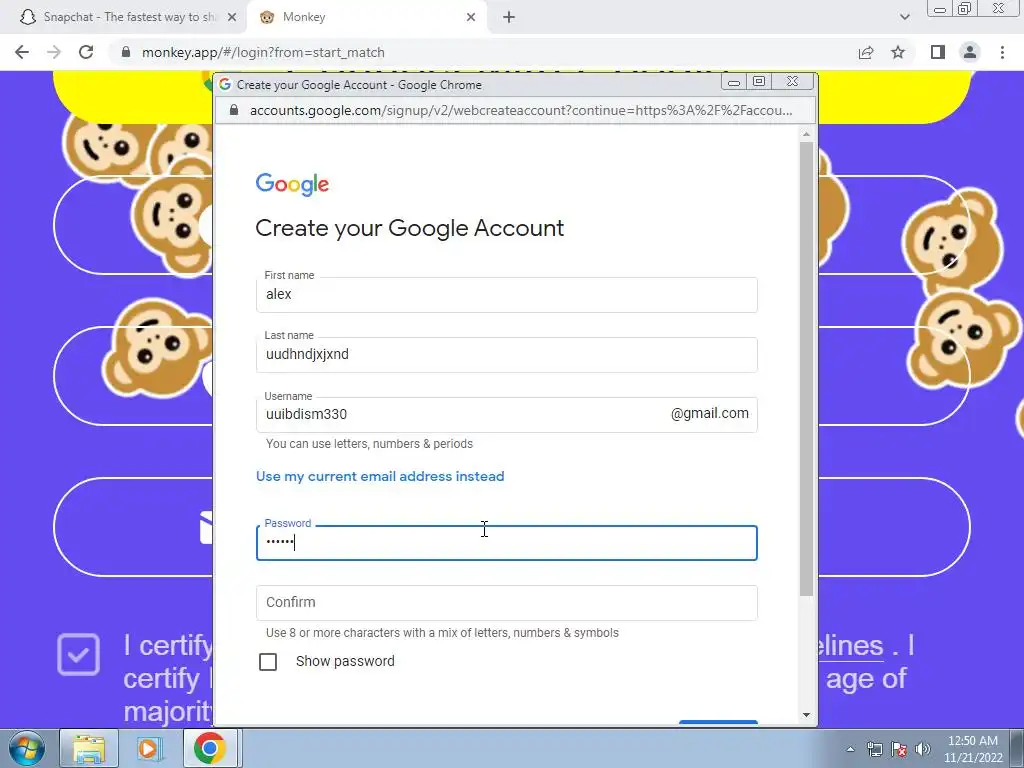Click the taskbar clock 12:50 AM
Image resolution: width=1024 pixels, height=768 pixels.
pyautogui.click(x=973, y=749)
